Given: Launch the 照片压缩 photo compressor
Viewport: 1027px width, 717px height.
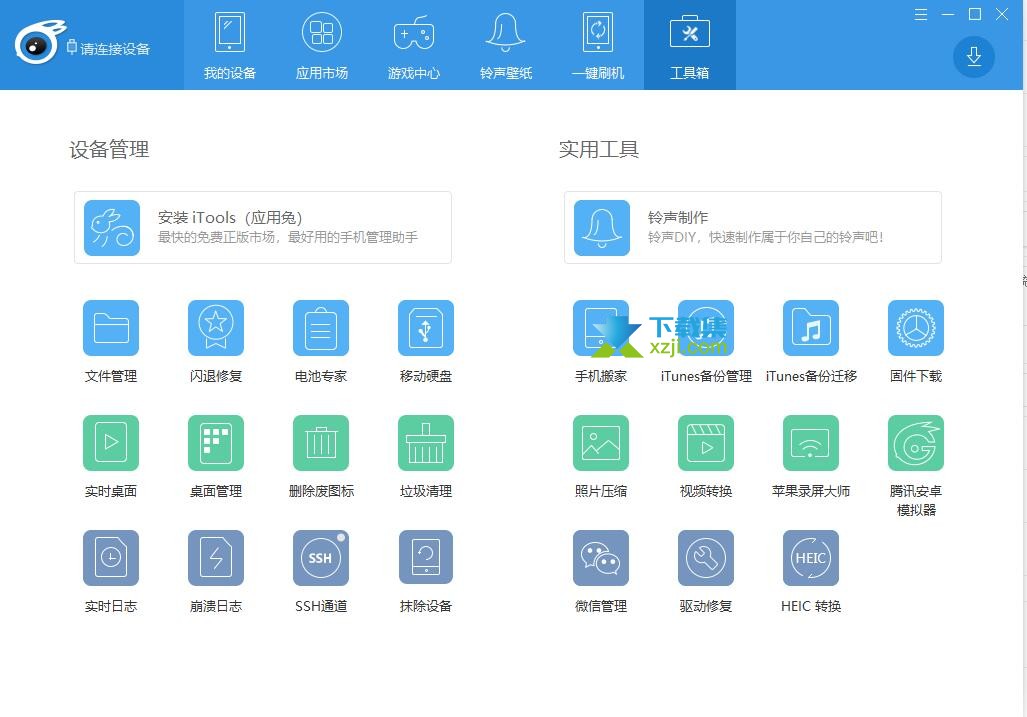Looking at the screenshot, I should tap(601, 443).
